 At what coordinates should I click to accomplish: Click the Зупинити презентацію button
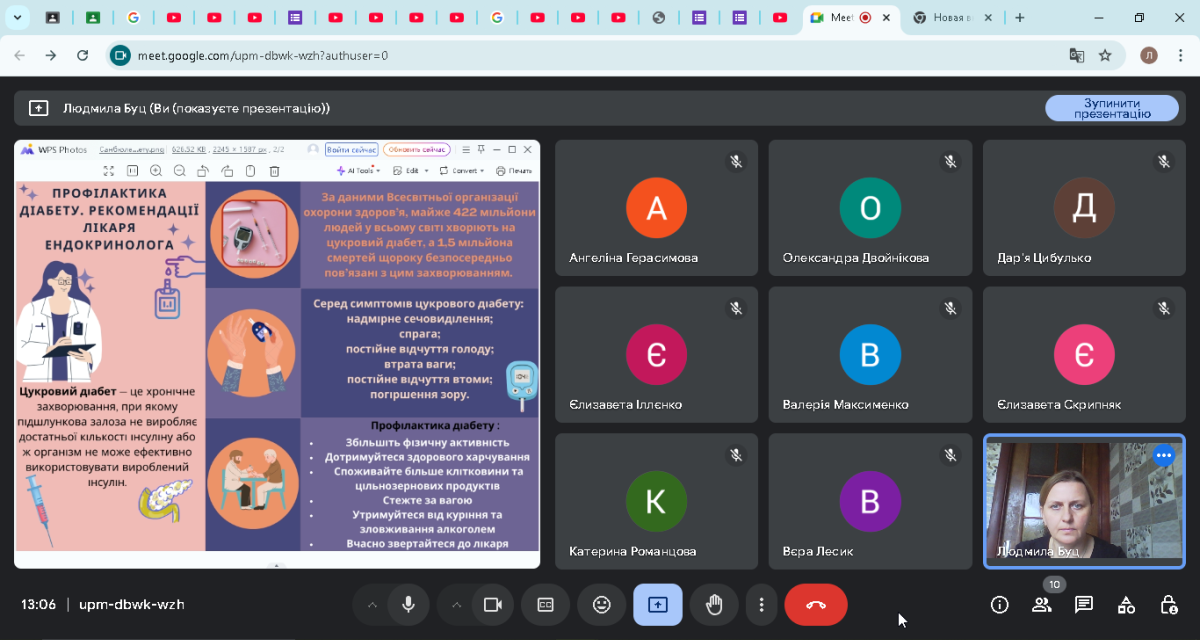pyautogui.click(x=1111, y=108)
